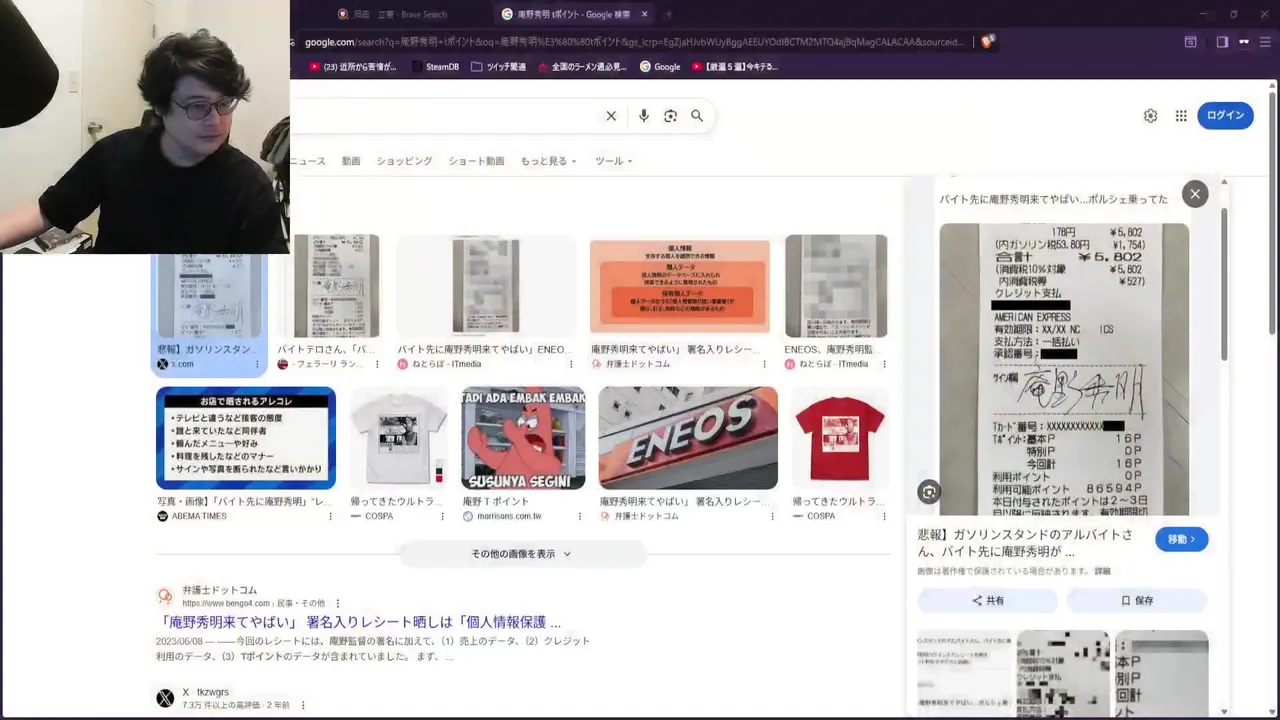
Task: Open Google settings gear icon
Action: point(1150,116)
